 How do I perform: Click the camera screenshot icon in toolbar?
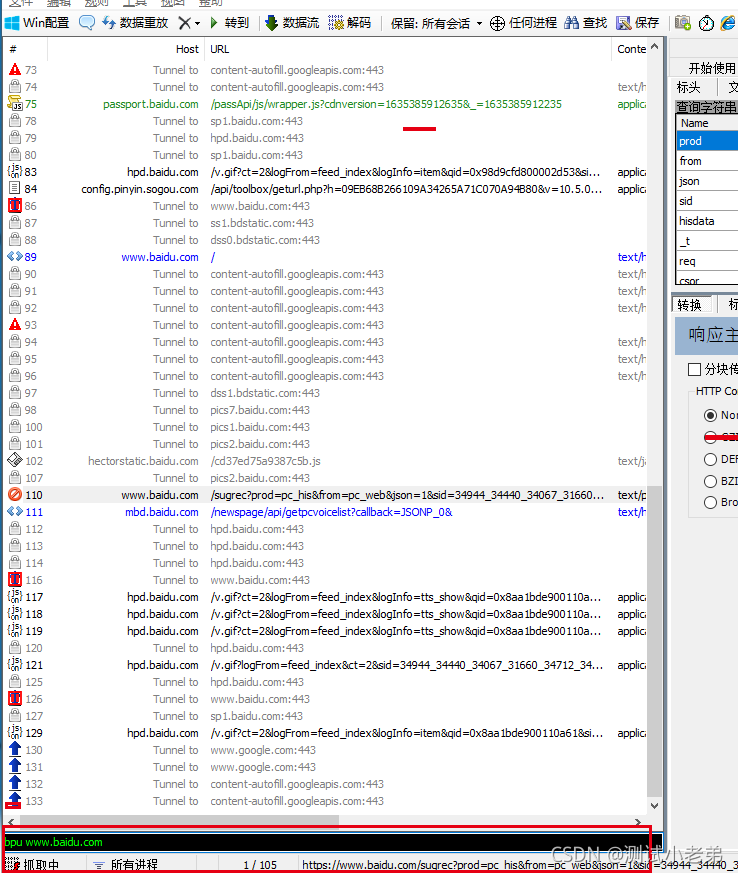click(683, 23)
